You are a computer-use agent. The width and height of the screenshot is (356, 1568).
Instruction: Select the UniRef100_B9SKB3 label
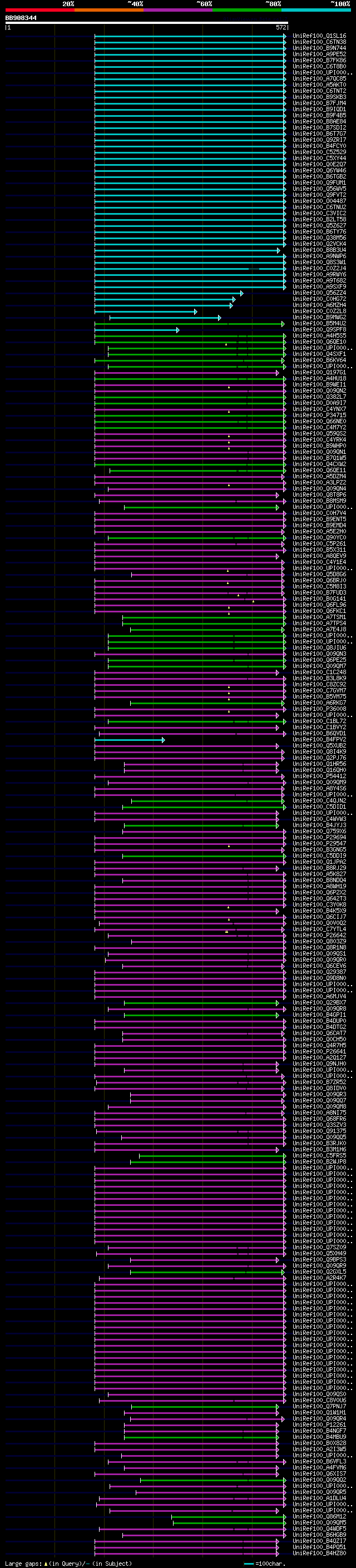tap(319, 97)
